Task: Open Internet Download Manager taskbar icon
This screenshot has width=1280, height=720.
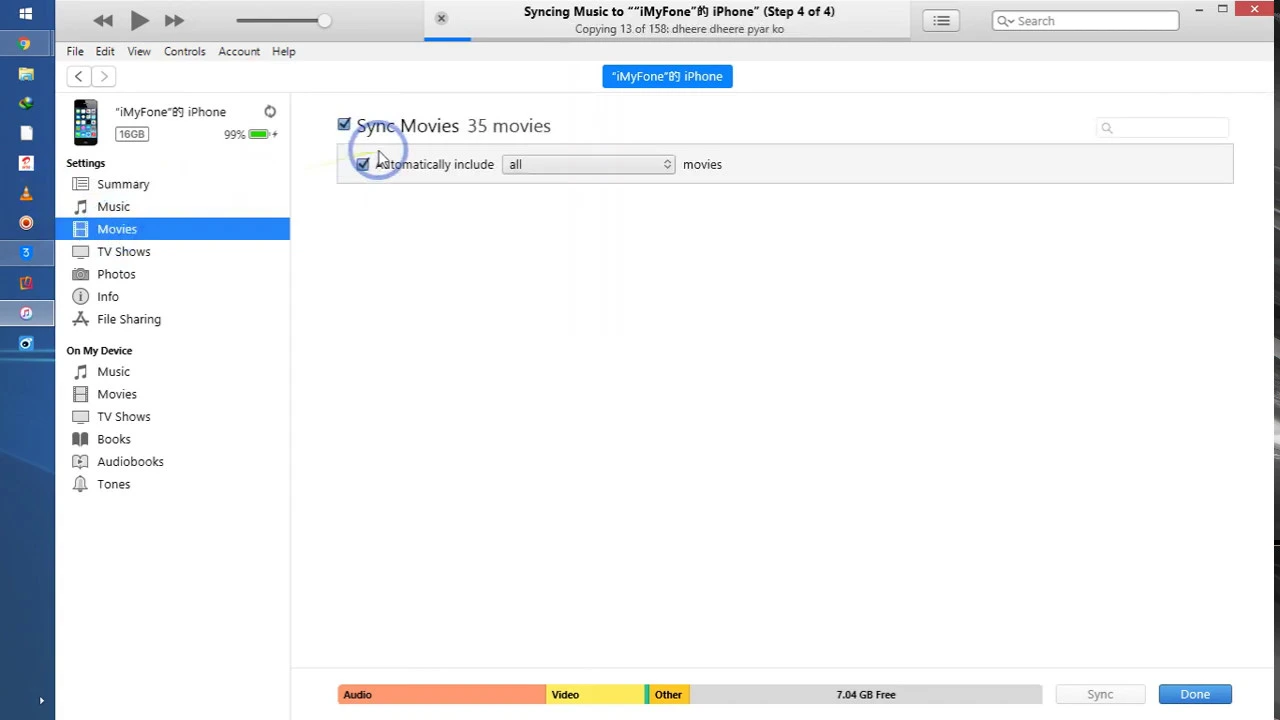Action: (x=26, y=103)
